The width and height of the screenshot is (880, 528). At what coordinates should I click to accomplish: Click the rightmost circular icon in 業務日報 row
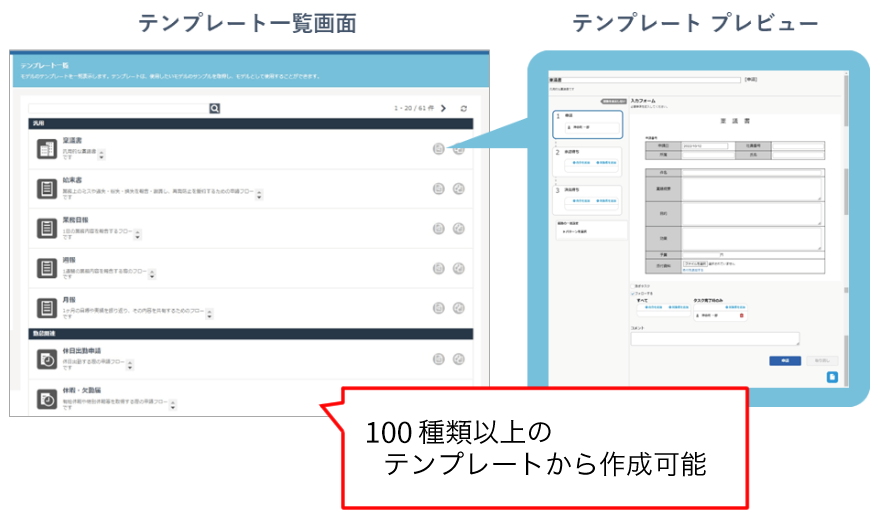click(x=459, y=228)
